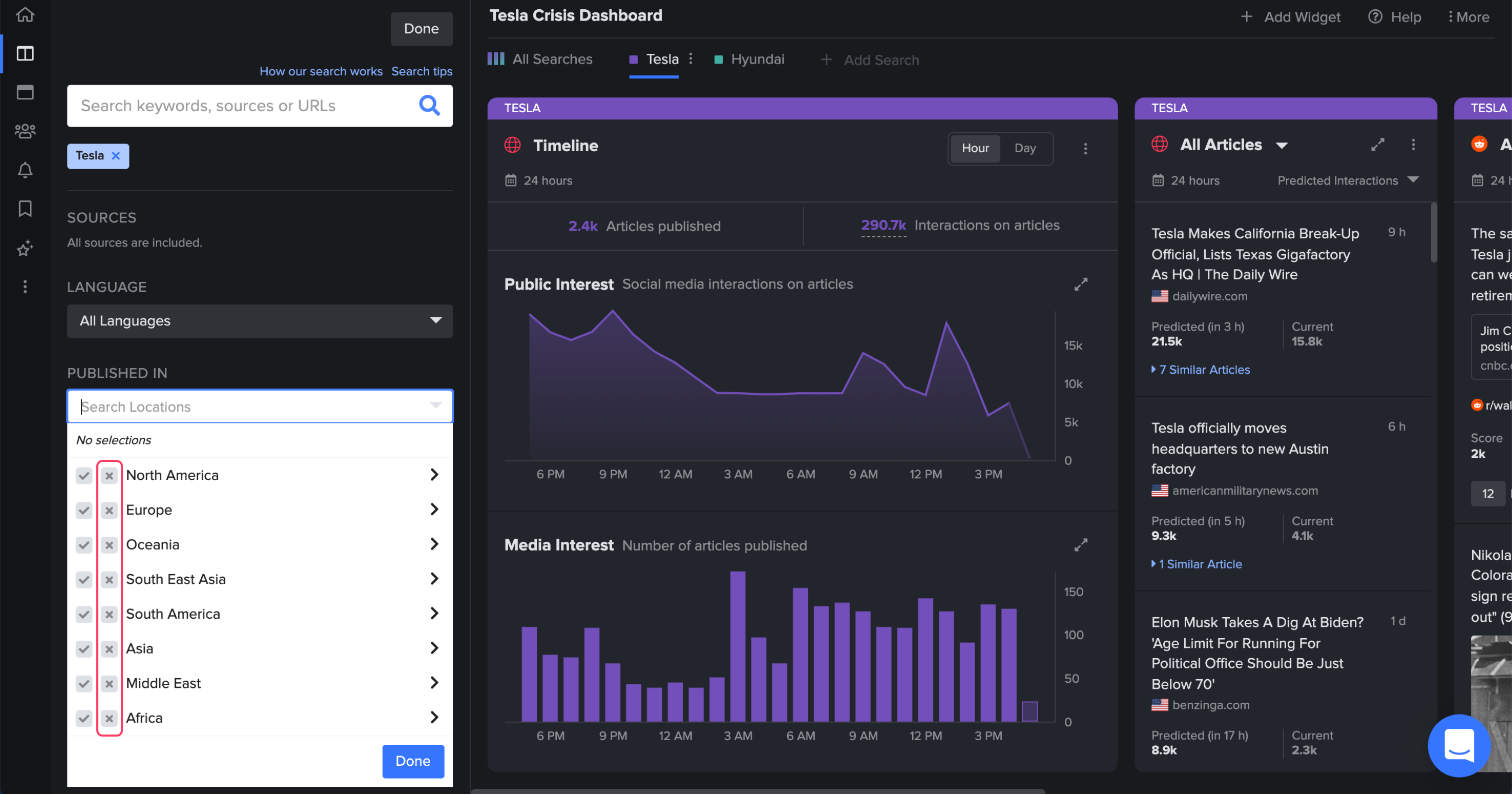This screenshot has height=796, width=1512.
Task: Open All Articles type dropdown arrow
Action: point(1282,145)
